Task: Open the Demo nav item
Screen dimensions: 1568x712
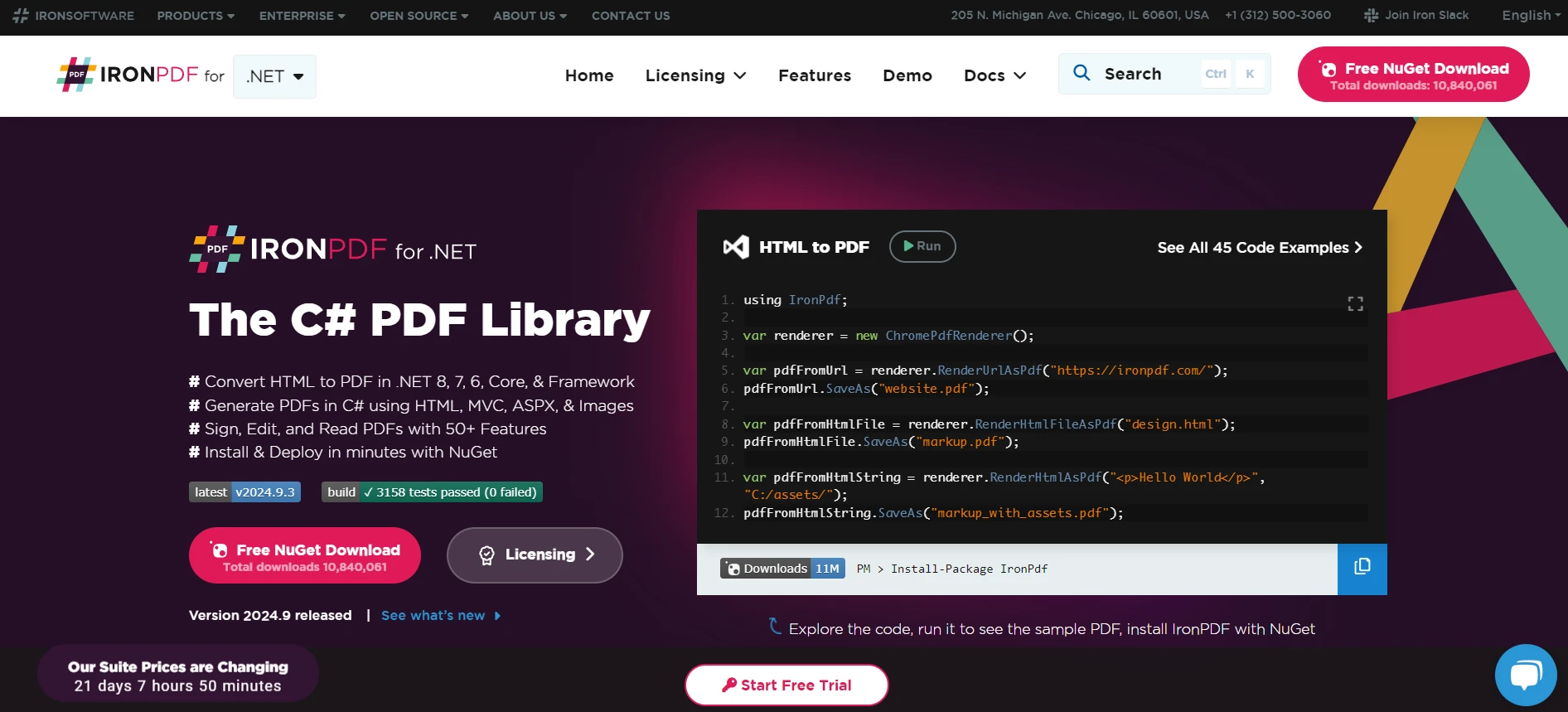Action: (x=907, y=75)
